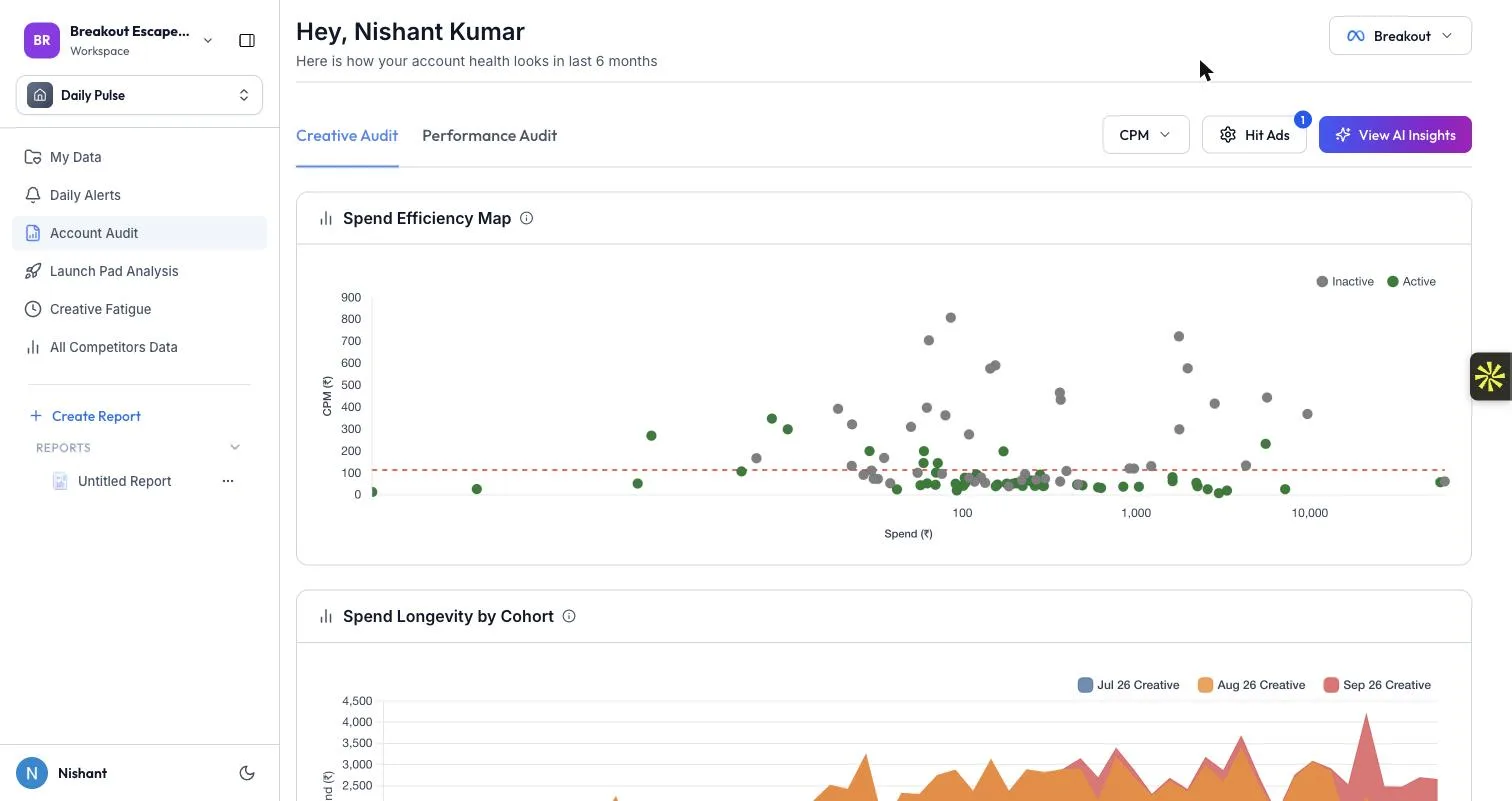Toggle the Sep 26 Creative legend series
This screenshot has height=801, width=1512.
pyautogui.click(x=1377, y=685)
